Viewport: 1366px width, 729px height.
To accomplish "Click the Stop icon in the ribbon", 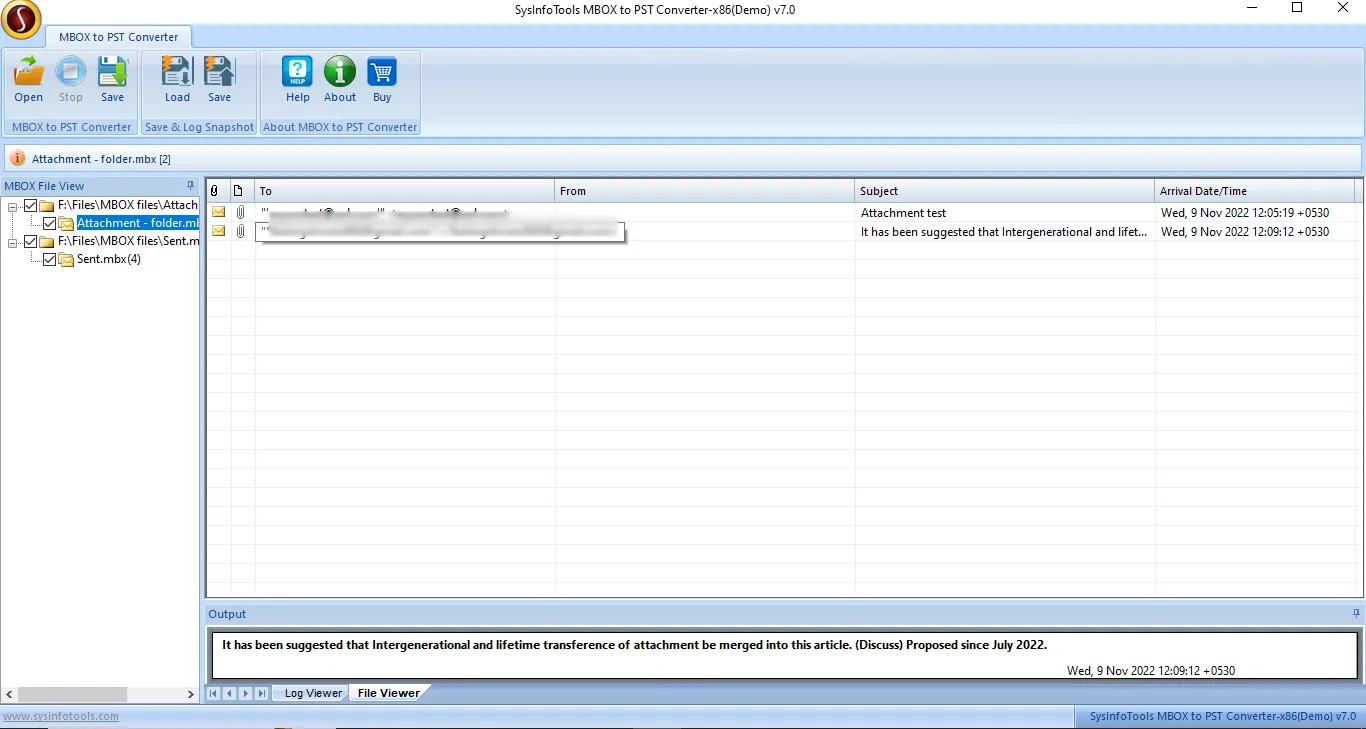I will click(x=71, y=72).
